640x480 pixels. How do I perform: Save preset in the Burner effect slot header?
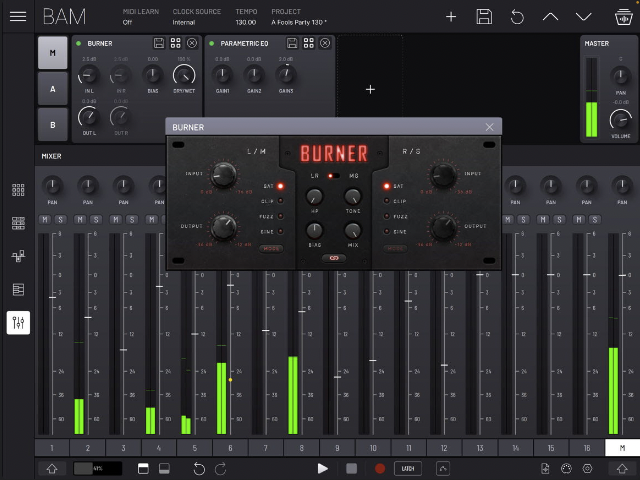click(158, 43)
